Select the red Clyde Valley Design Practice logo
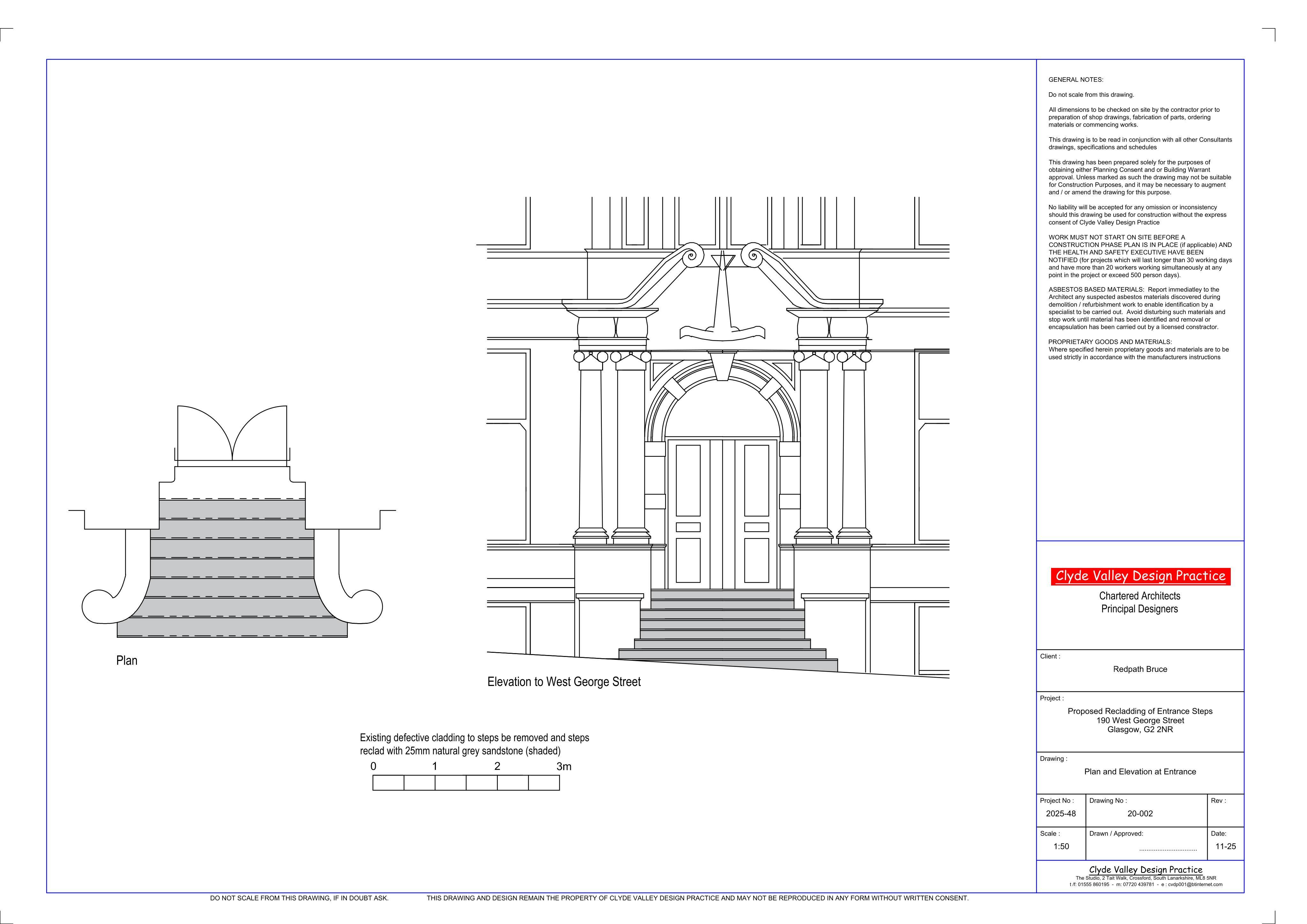The image size is (1307, 924). click(1140, 576)
